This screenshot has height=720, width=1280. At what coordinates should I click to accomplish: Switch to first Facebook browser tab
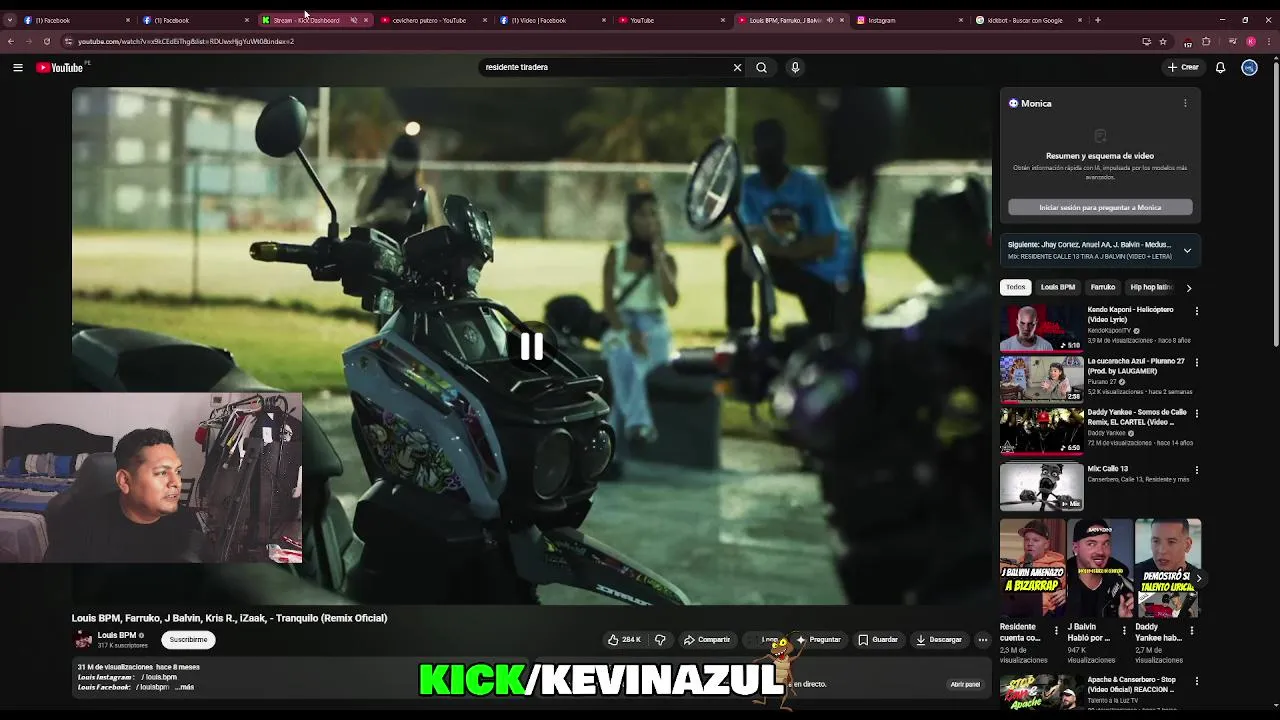(x=75, y=20)
